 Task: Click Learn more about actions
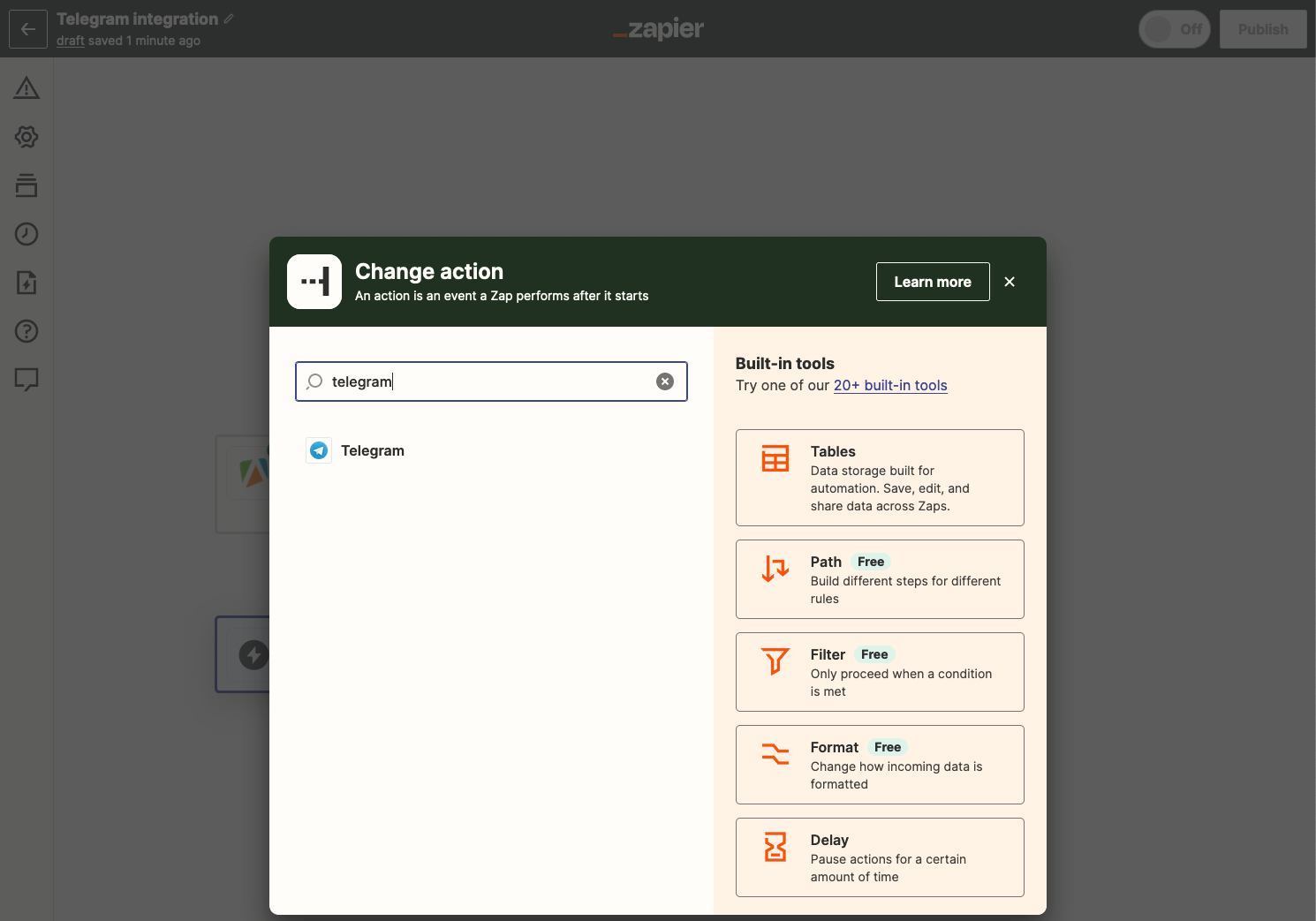933,281
